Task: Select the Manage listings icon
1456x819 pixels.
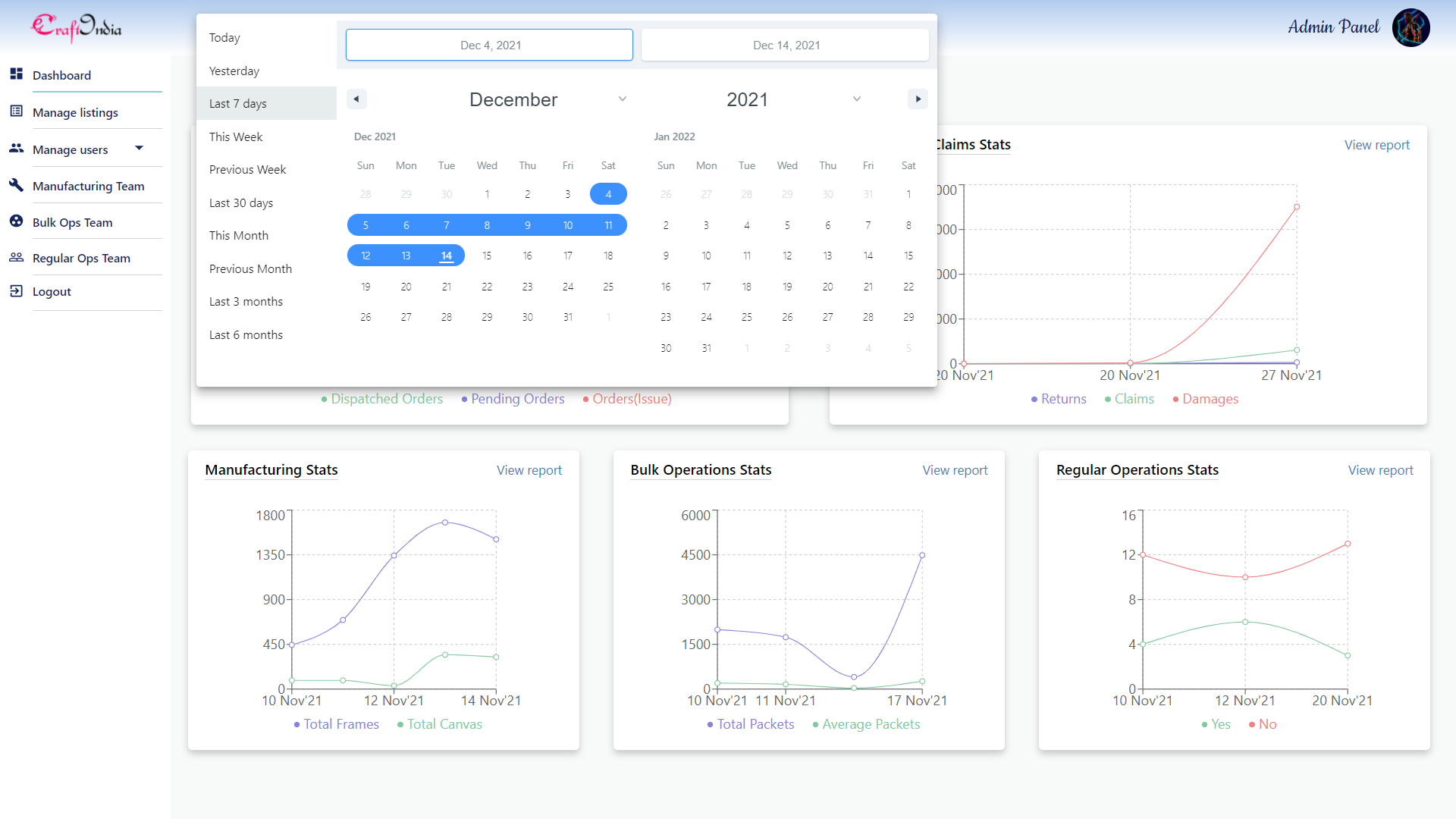Action: 17,110
